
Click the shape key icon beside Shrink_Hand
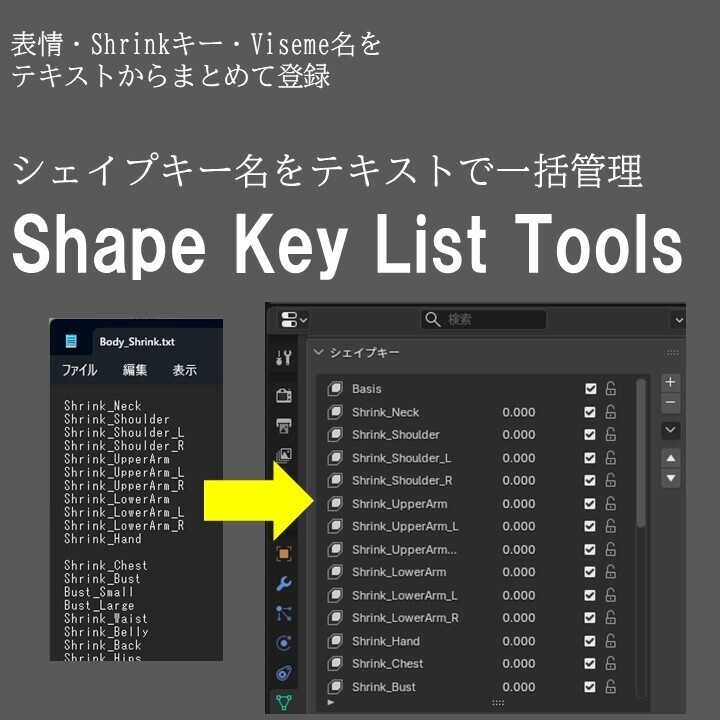[x=335, y=641]
